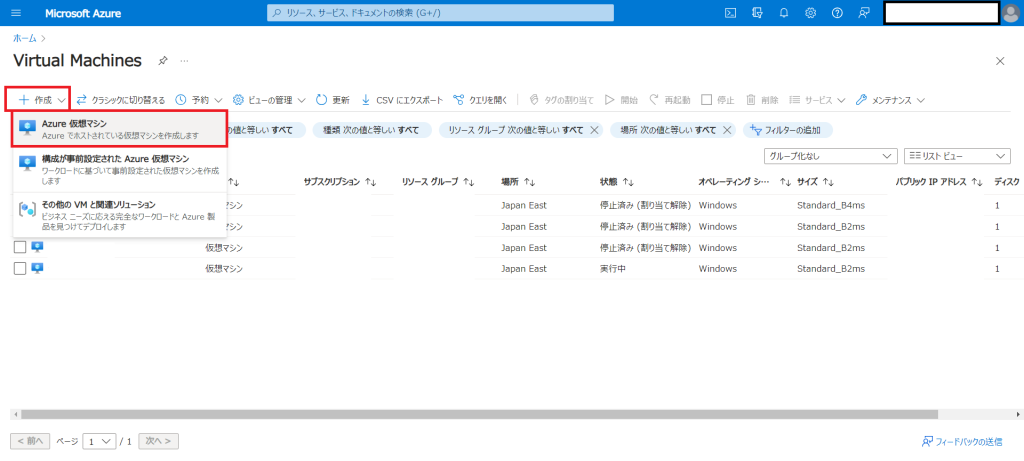Click the 更新 refresh button
The height and width of the screenshot is (461, 1024).
pyautogui.click(x=333, y=100)
